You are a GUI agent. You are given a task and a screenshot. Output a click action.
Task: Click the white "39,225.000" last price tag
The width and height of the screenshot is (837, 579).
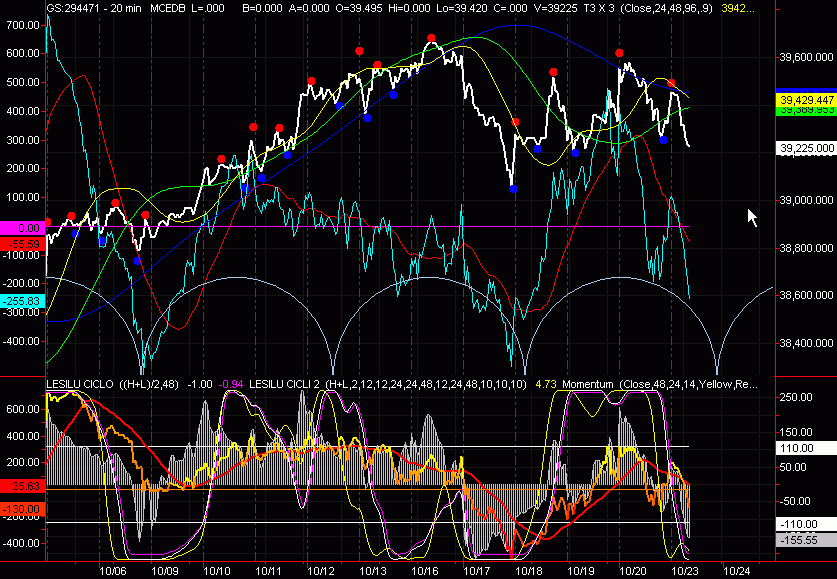click(x=807, y=148)
